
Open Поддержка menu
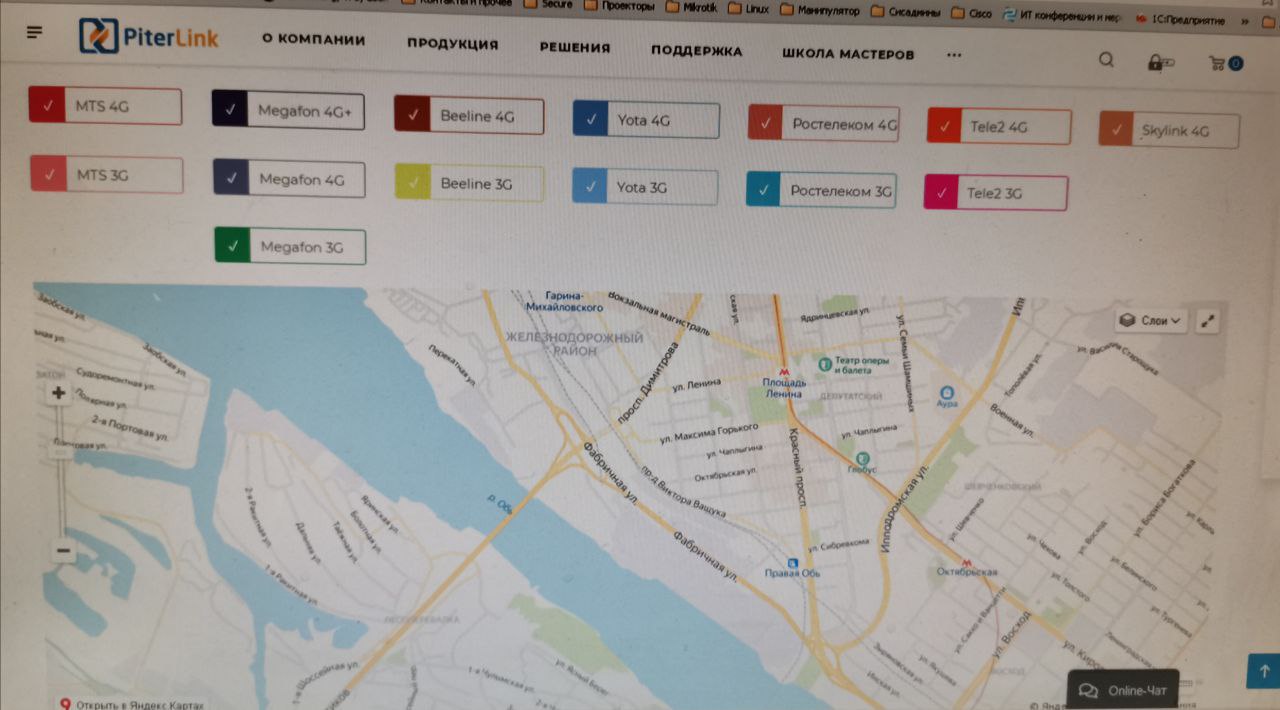coord(696,50)
